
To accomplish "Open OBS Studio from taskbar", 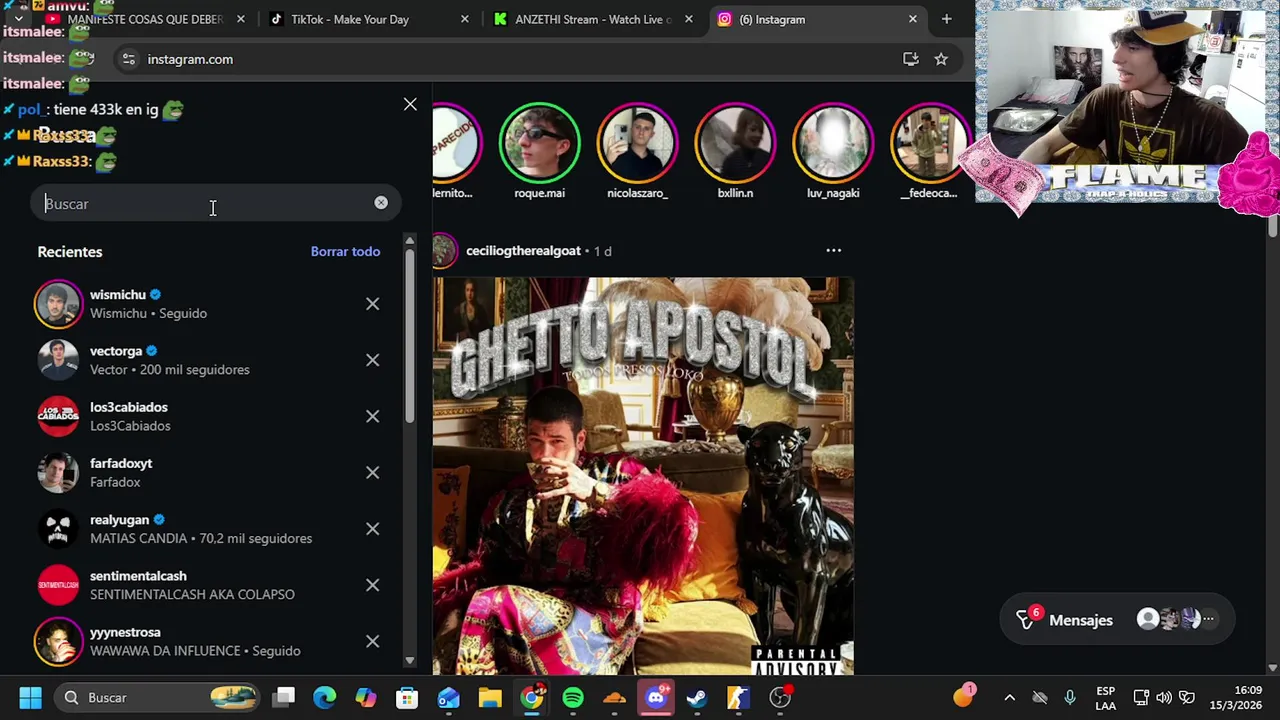I will coord(780,698).
